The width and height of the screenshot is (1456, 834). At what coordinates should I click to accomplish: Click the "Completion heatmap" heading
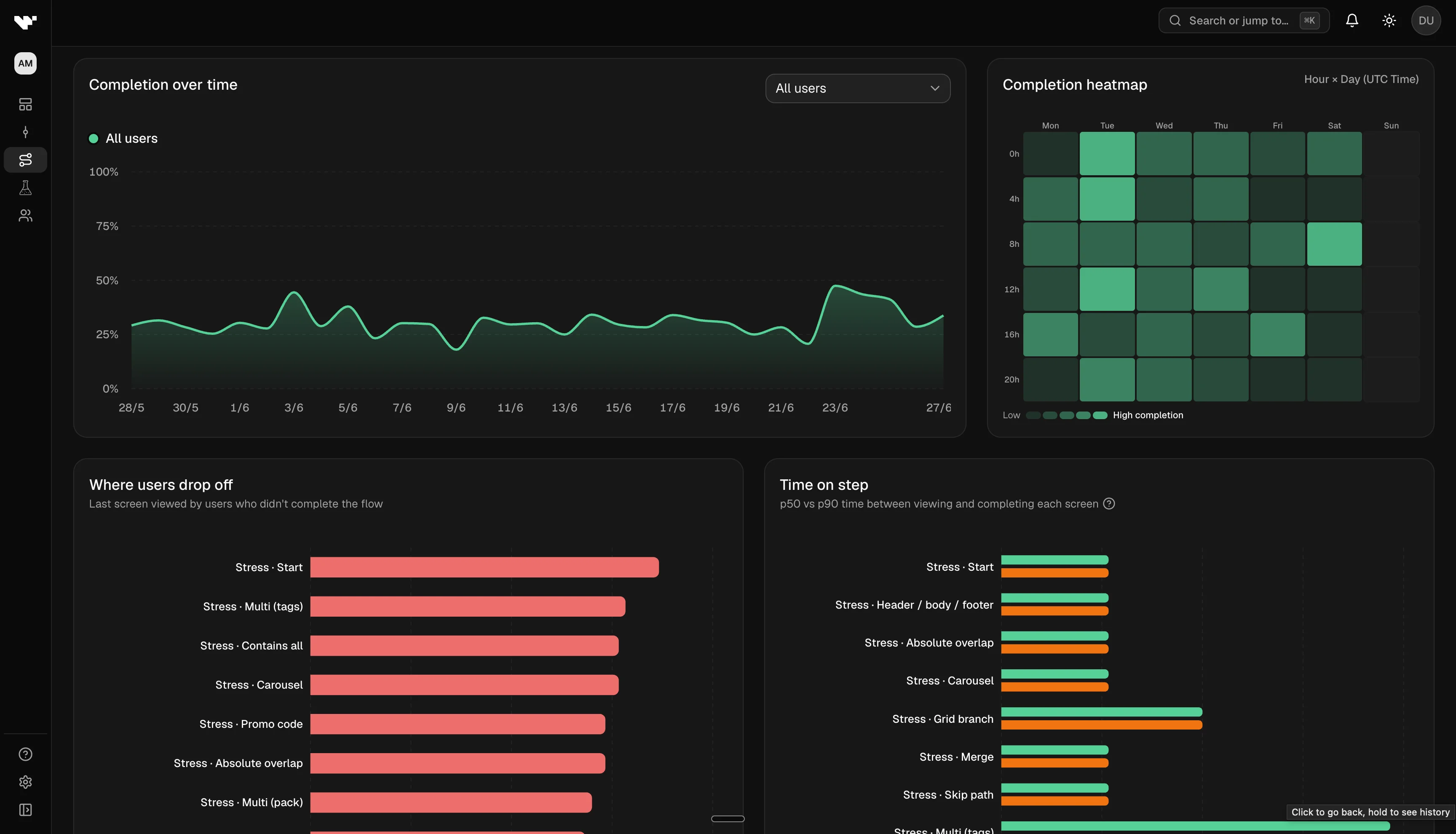coord(1075,85)
